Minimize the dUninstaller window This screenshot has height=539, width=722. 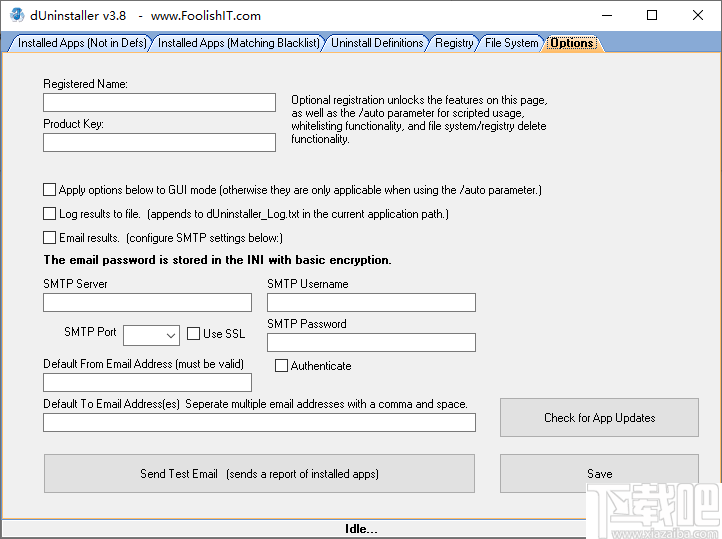pos(607,15)
